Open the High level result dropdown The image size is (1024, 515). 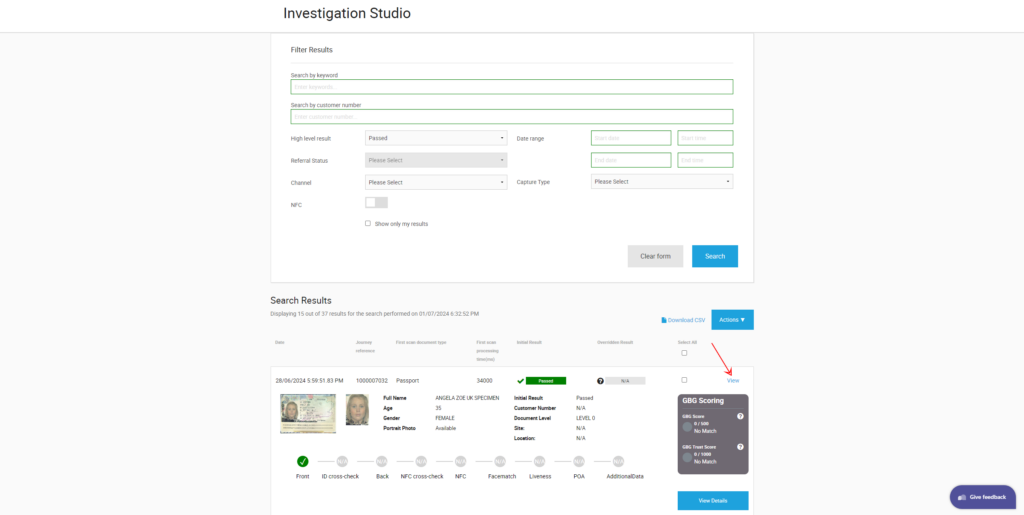coord(436,138)
